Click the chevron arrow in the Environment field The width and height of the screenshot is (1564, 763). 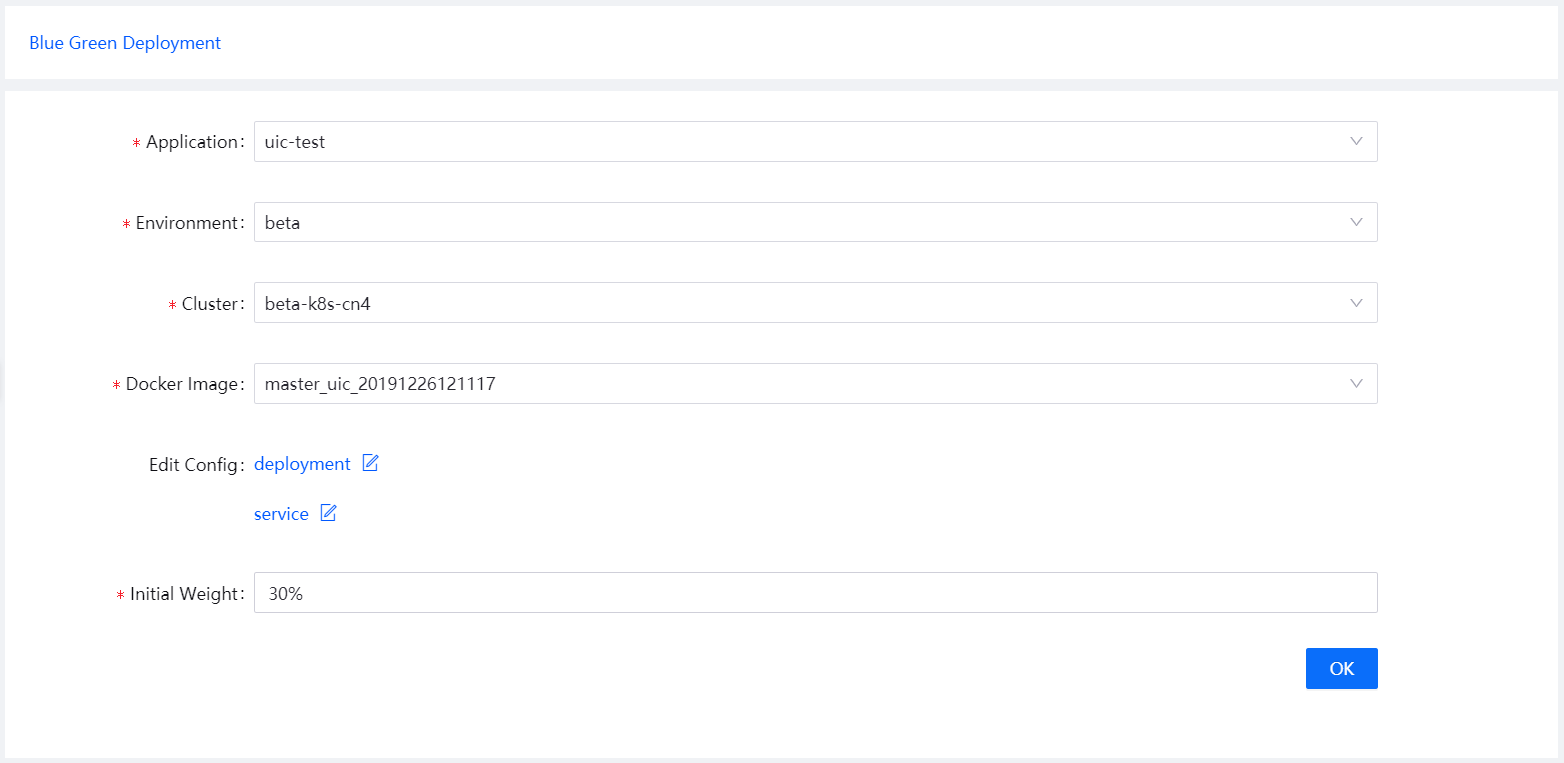pos(1356,222)
